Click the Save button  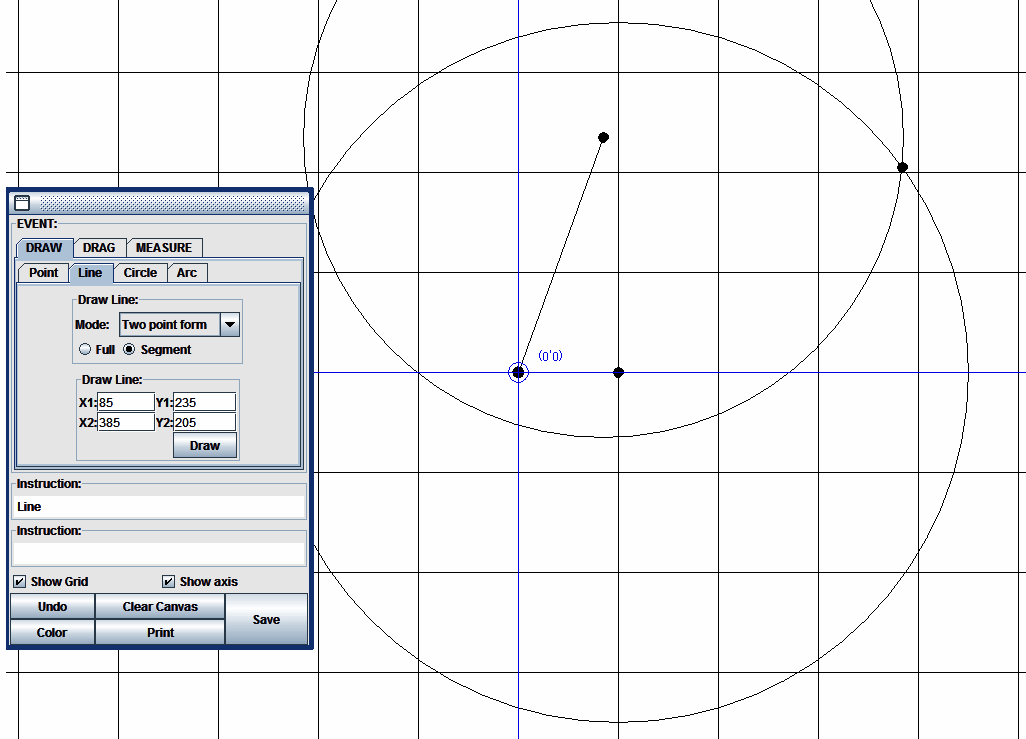[x=266, y=620]
